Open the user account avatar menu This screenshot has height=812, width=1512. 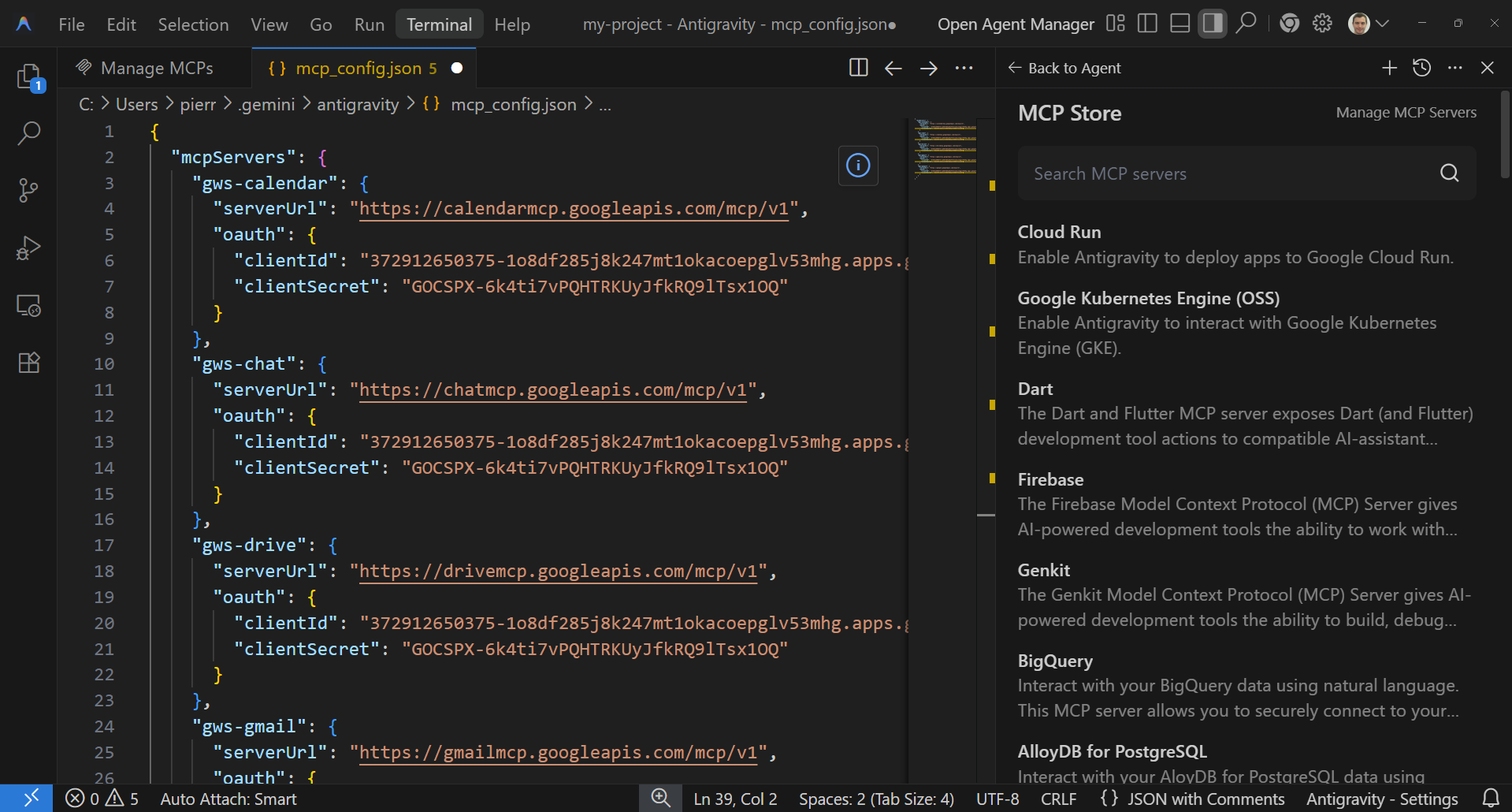[x=1368, y=24]
